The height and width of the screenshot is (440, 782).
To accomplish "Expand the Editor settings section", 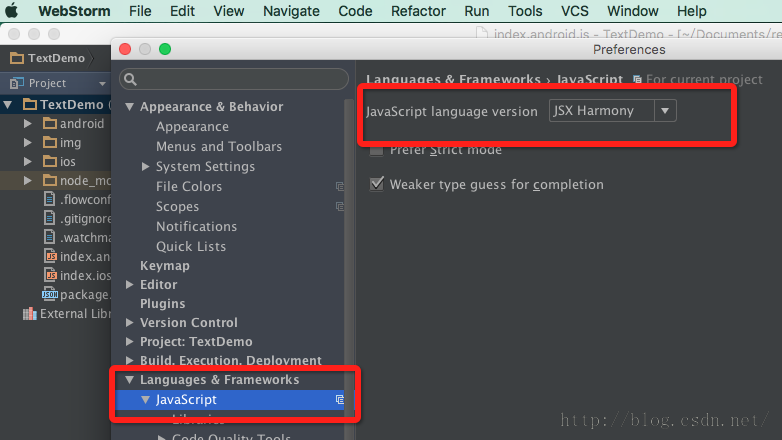I will tap(129, 285).
